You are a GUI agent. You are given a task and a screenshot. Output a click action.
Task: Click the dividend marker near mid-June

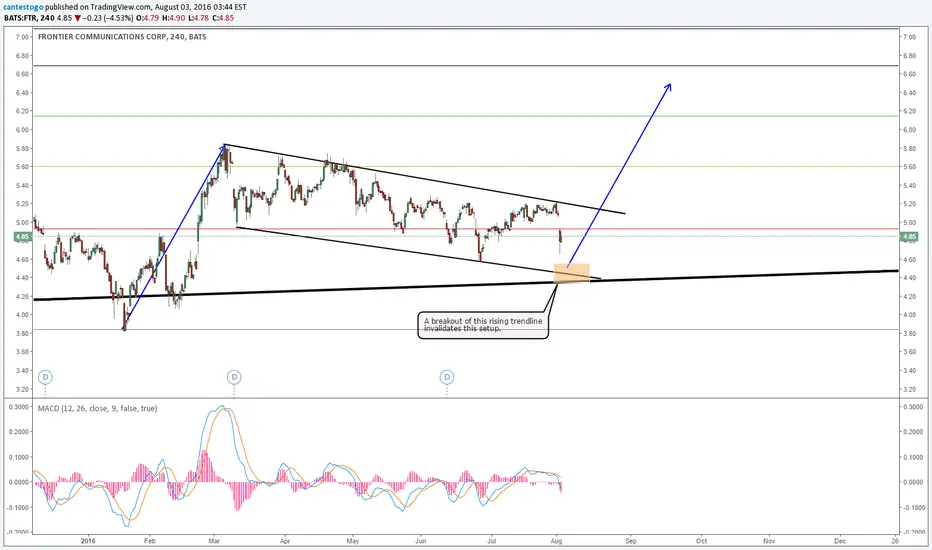[x=447, y=377]
